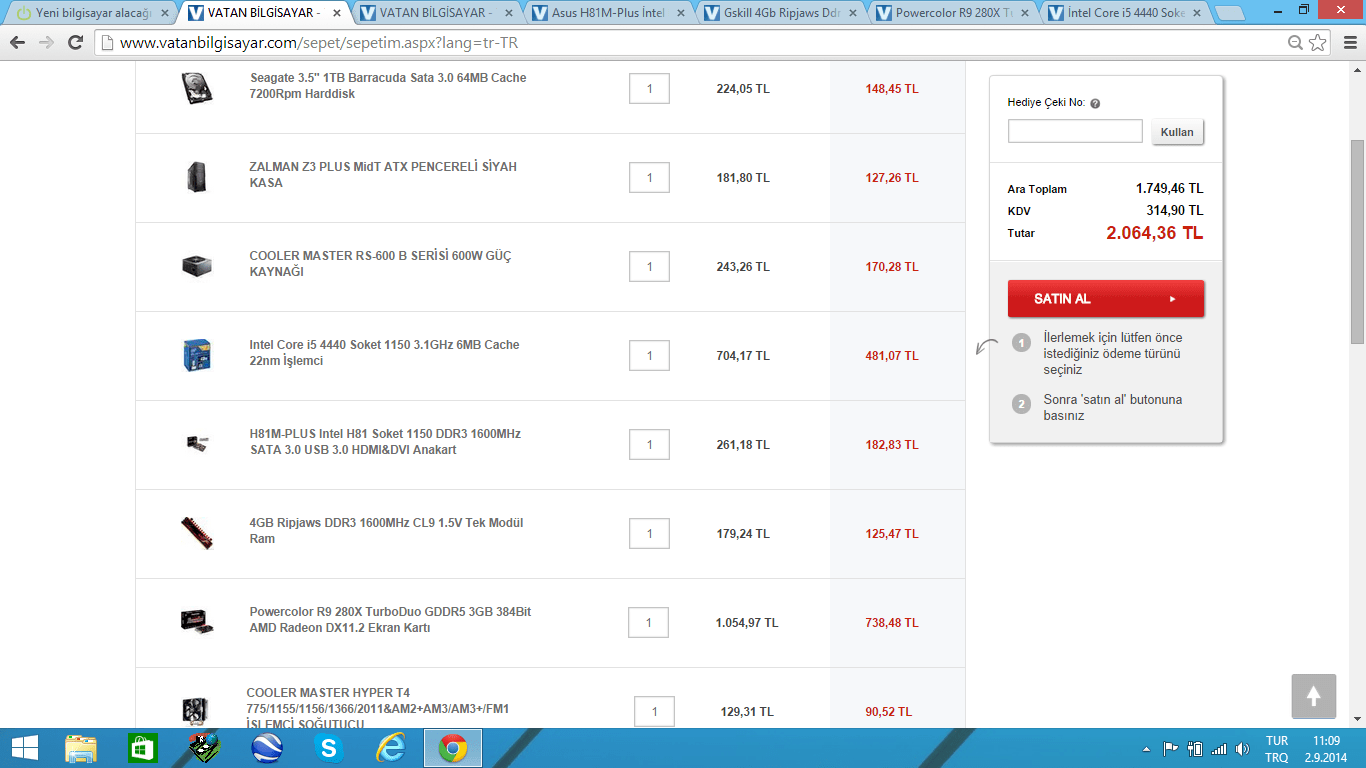Open the 4GB Ripjaws DDR3 product link
The height and width of the screenshot is (768, 1366).
(386, 531)
